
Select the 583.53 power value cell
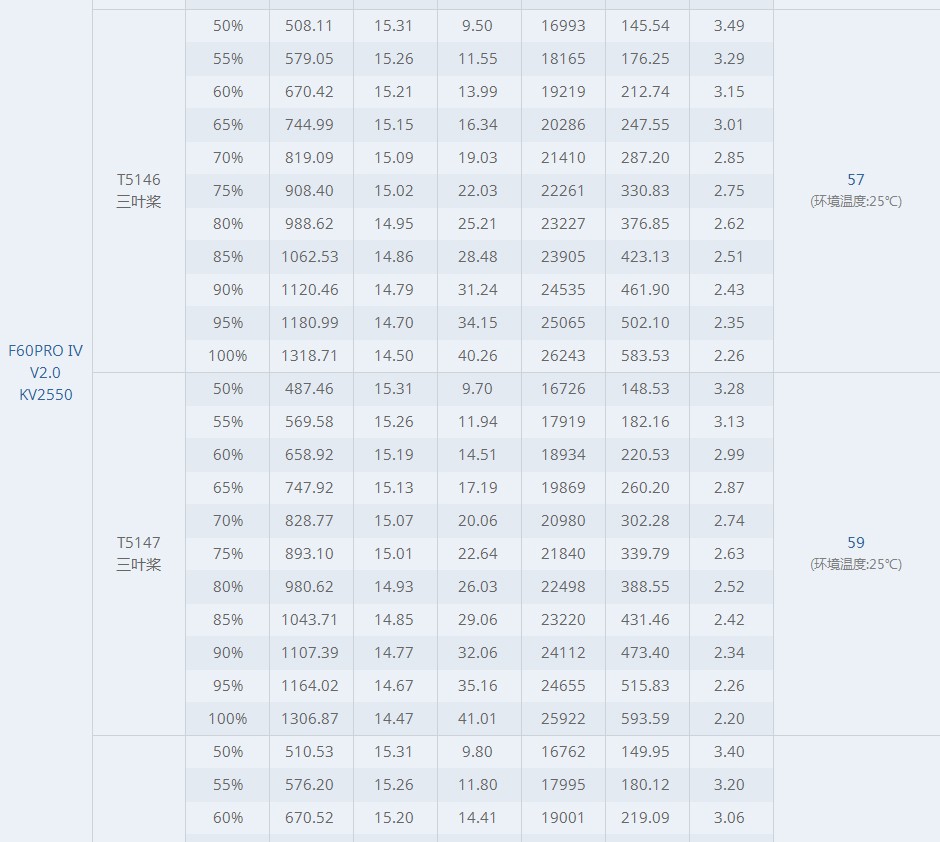tap(645, 356)
